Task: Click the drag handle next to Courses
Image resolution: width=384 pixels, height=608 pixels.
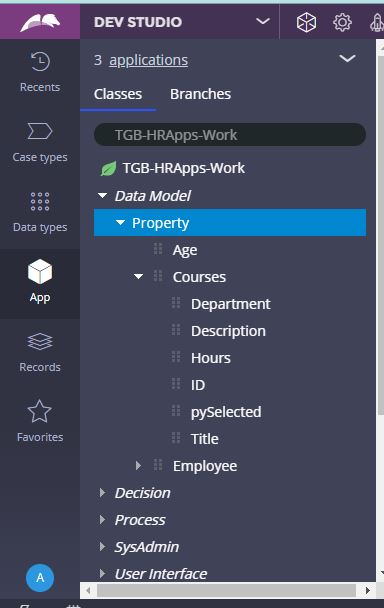Action: (x=158, y=276)
